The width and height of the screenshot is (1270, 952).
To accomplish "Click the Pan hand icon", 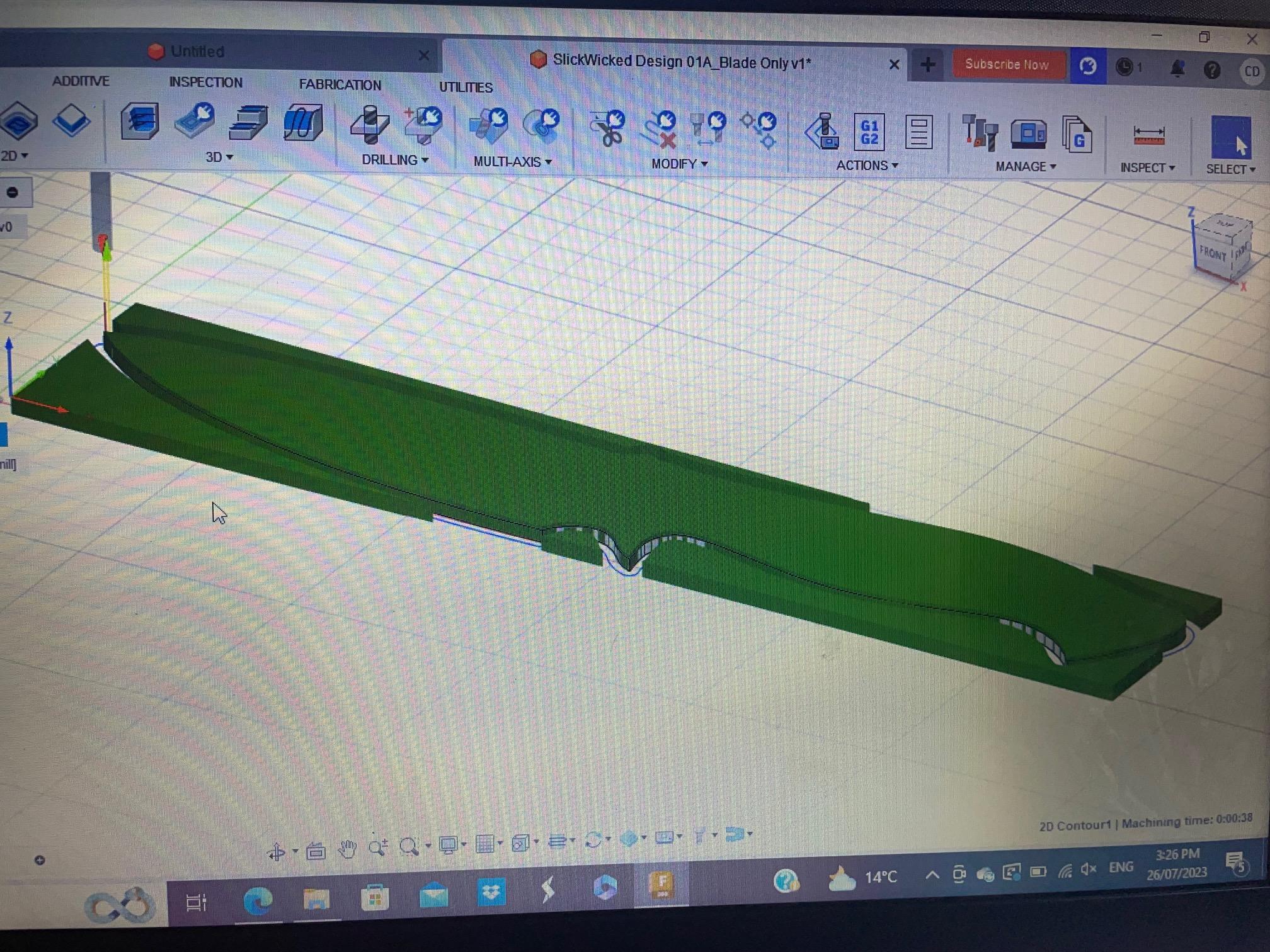I will [x=347, y=849].
